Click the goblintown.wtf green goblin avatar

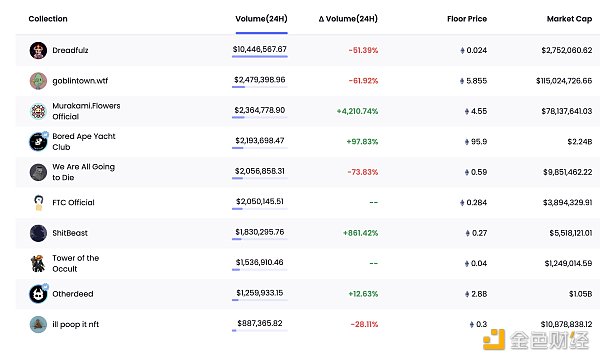pos(38,81)
